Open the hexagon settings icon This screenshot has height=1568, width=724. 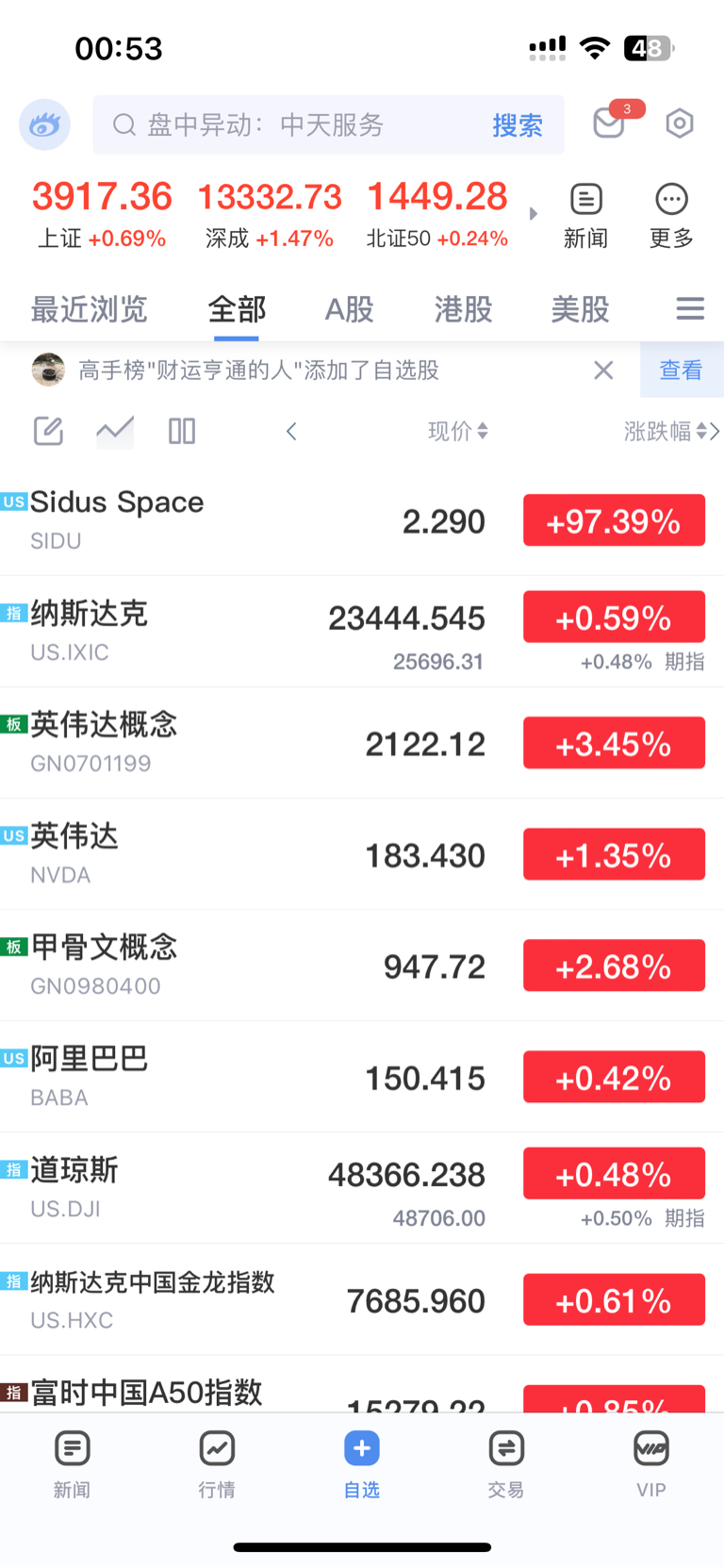point(679,124)
